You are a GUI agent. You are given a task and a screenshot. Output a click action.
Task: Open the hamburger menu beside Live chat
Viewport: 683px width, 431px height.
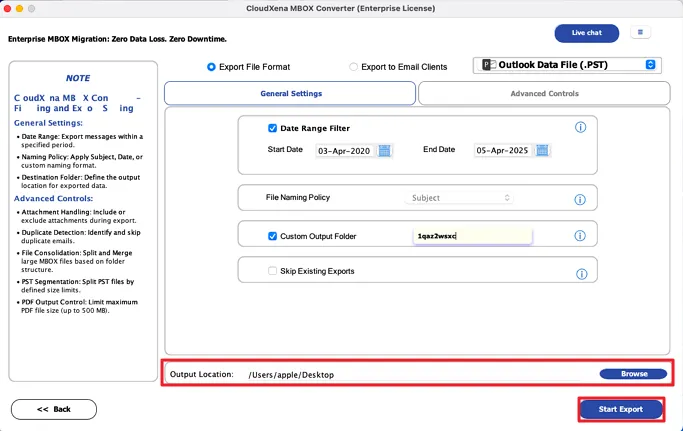point(640,32)
